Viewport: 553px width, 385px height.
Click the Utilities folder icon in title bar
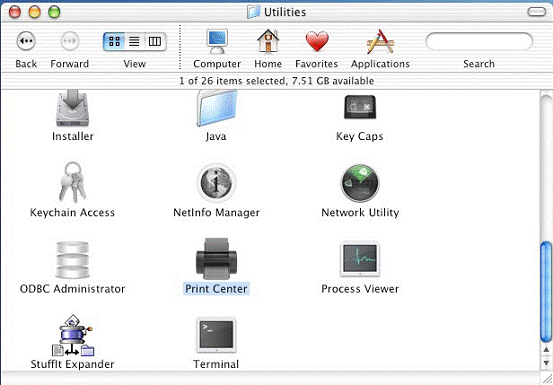coord(253,12)
